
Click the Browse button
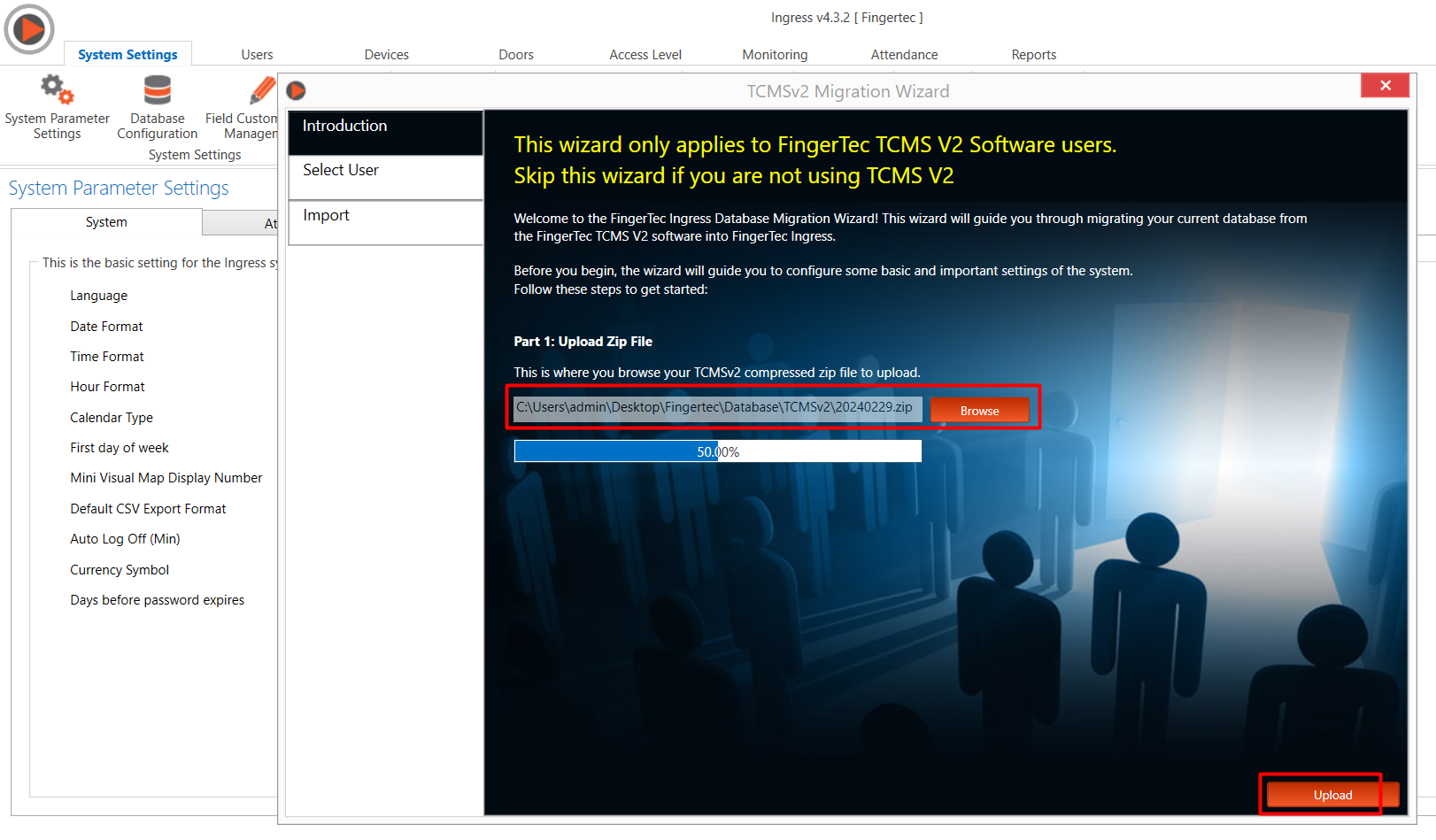point(979,411)
